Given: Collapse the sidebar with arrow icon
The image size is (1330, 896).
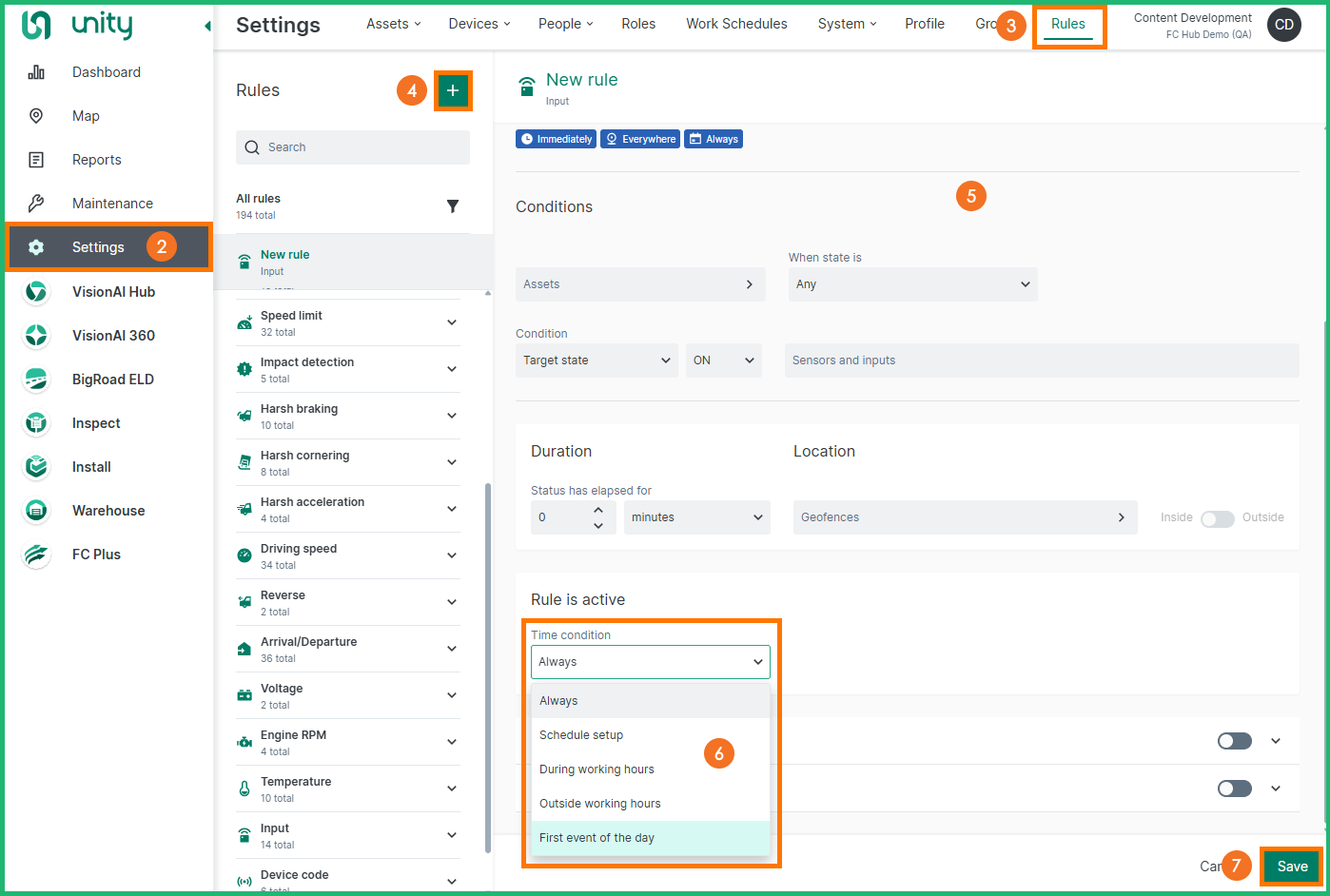Looking at the screenshot, I should tap(207, 26).
